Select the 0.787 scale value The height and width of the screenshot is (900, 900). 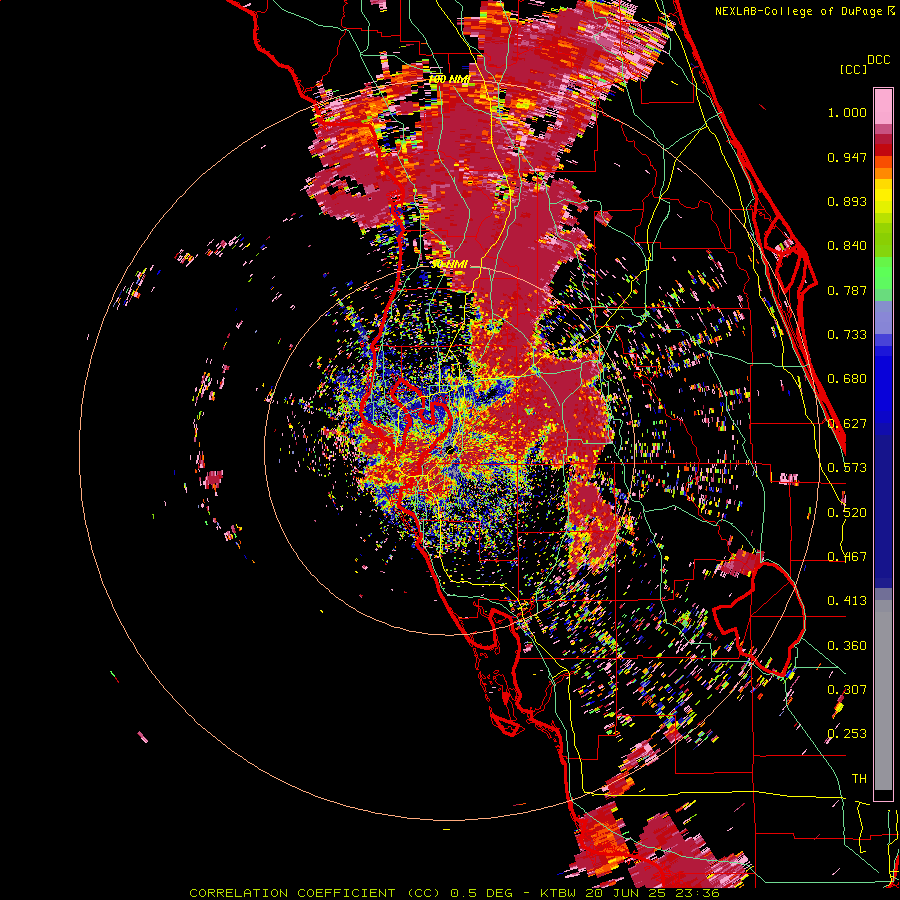pyautogui.click(x=847, y=290)
